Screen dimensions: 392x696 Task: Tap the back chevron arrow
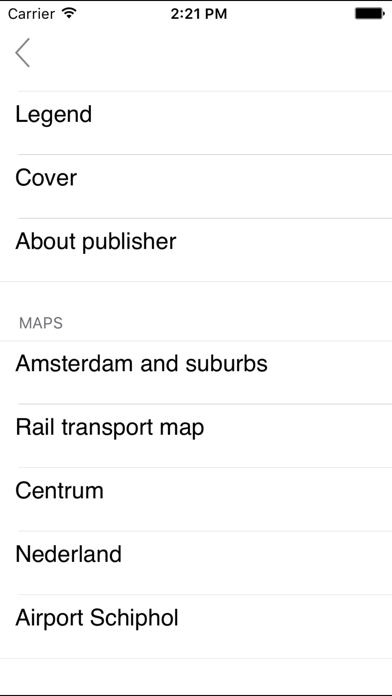pyautogui.click(x=22, y=52)
